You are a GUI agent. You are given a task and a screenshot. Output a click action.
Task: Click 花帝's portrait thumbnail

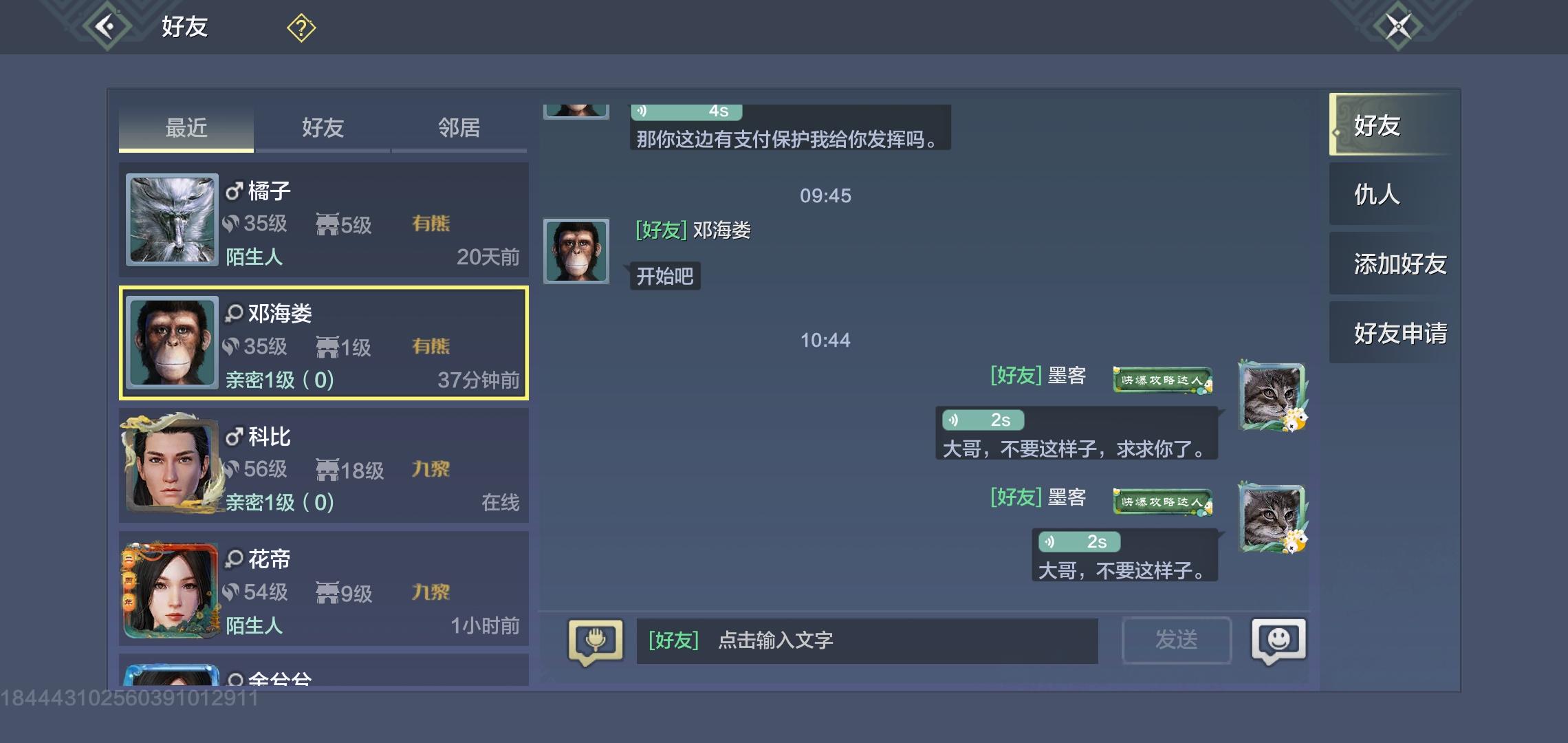[x=171, y=590]
